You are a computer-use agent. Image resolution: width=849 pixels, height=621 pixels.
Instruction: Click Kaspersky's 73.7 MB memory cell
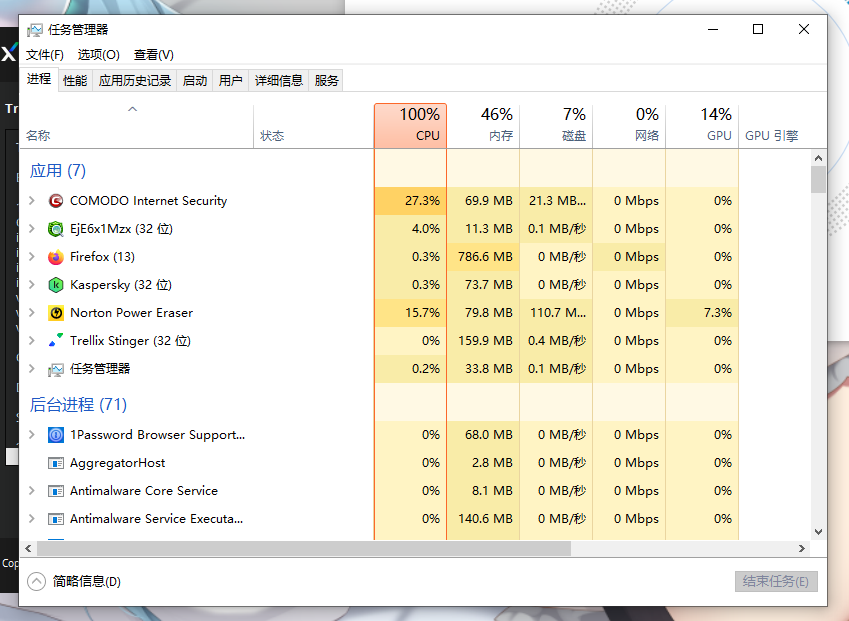(x=483, y=285)
